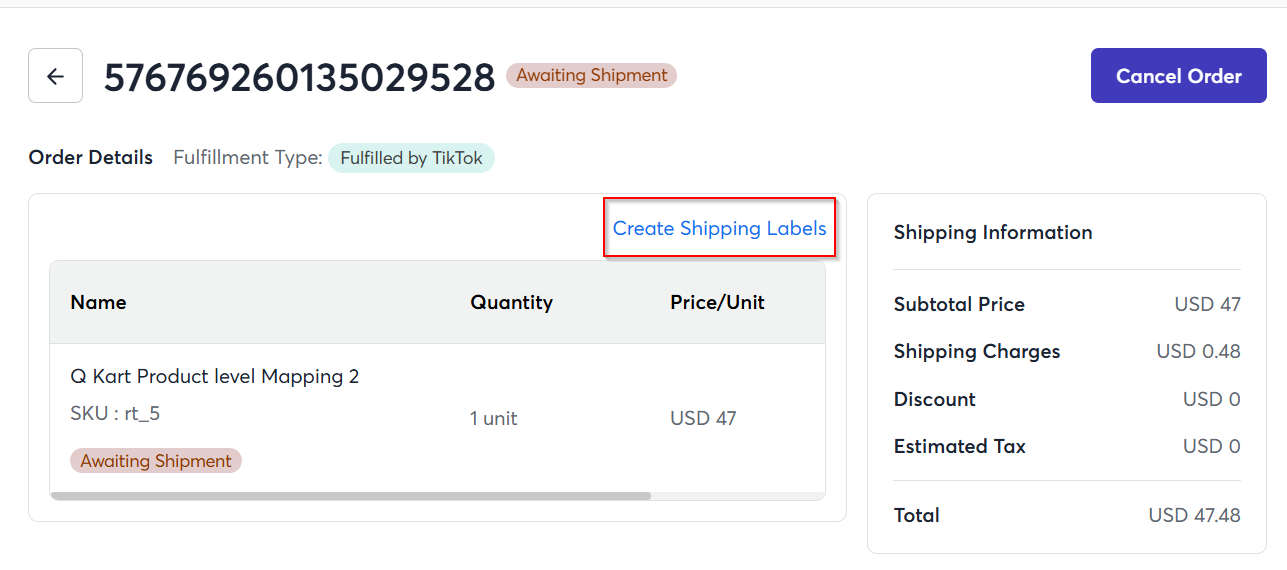Cancel the order with Cancel Order button
The image size is (1287, 570).
tap(1179, 76)
